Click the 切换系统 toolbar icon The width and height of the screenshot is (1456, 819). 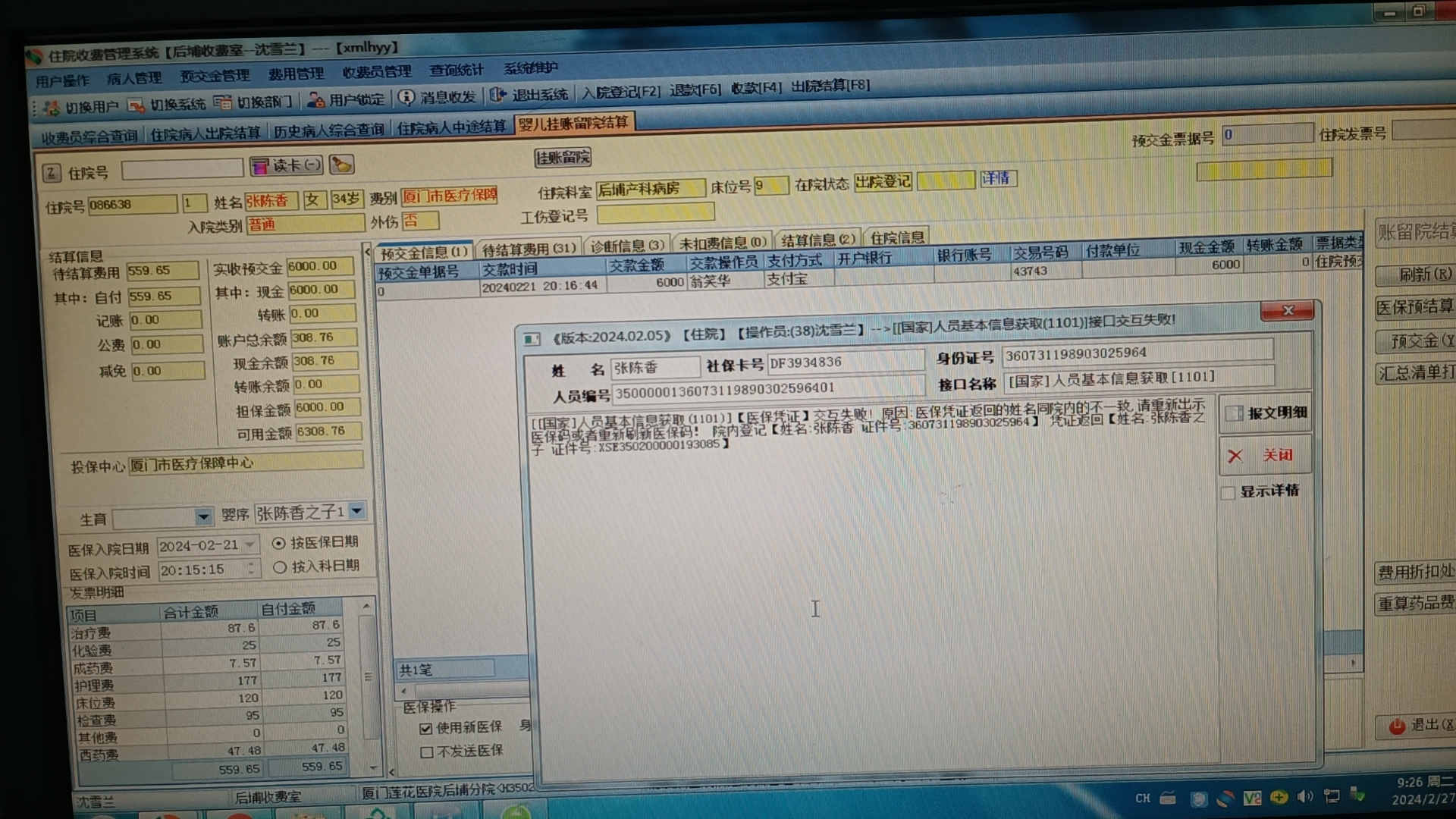136,105
